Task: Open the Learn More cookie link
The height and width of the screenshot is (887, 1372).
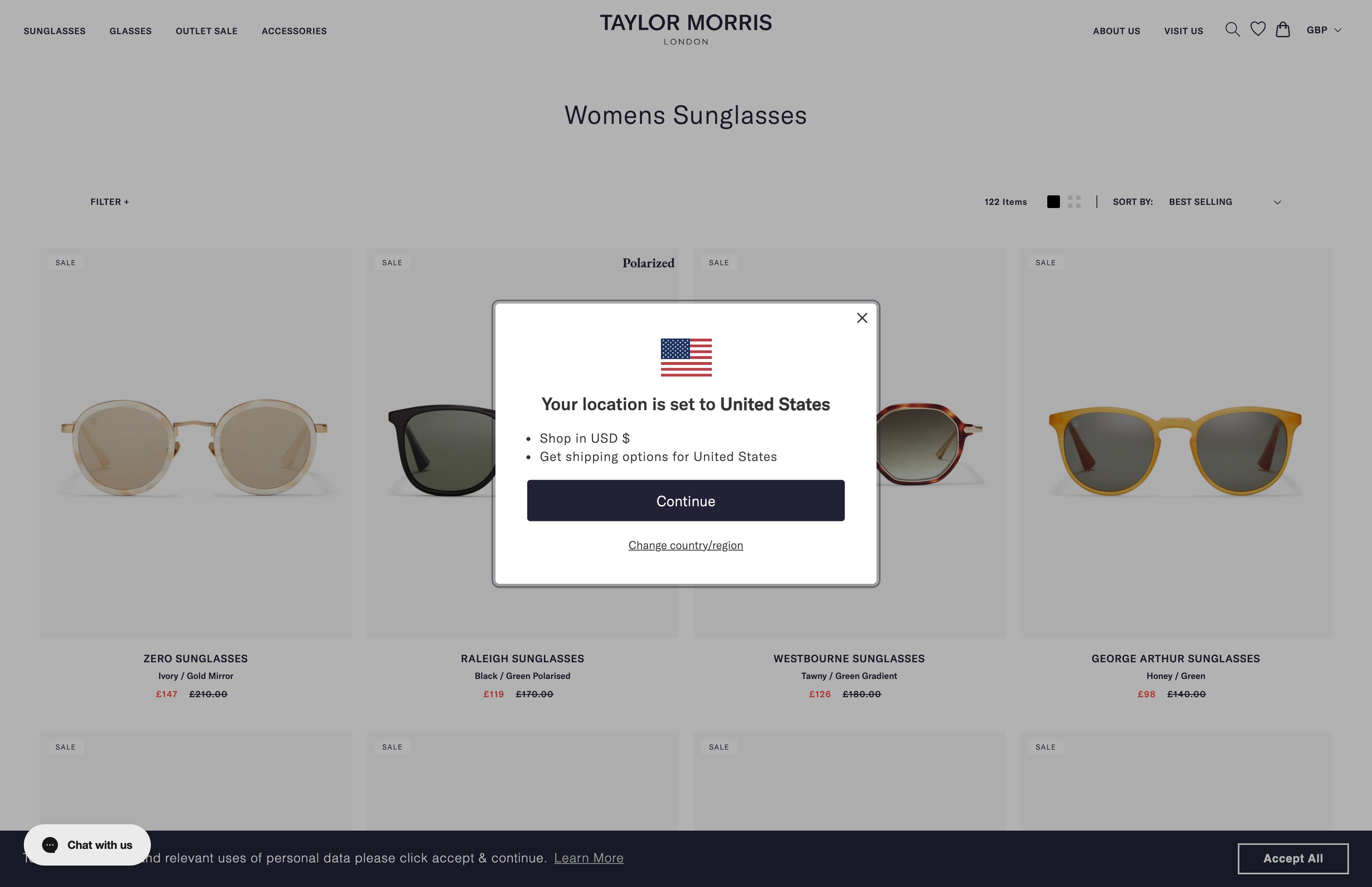Action: click(588, 858)
